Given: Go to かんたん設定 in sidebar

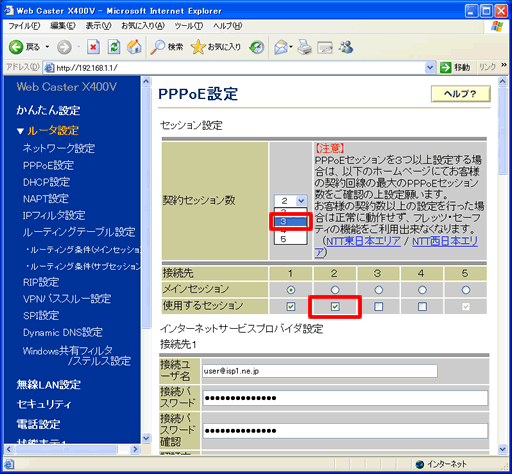Looking at the screenshot, I should point(48,110).
